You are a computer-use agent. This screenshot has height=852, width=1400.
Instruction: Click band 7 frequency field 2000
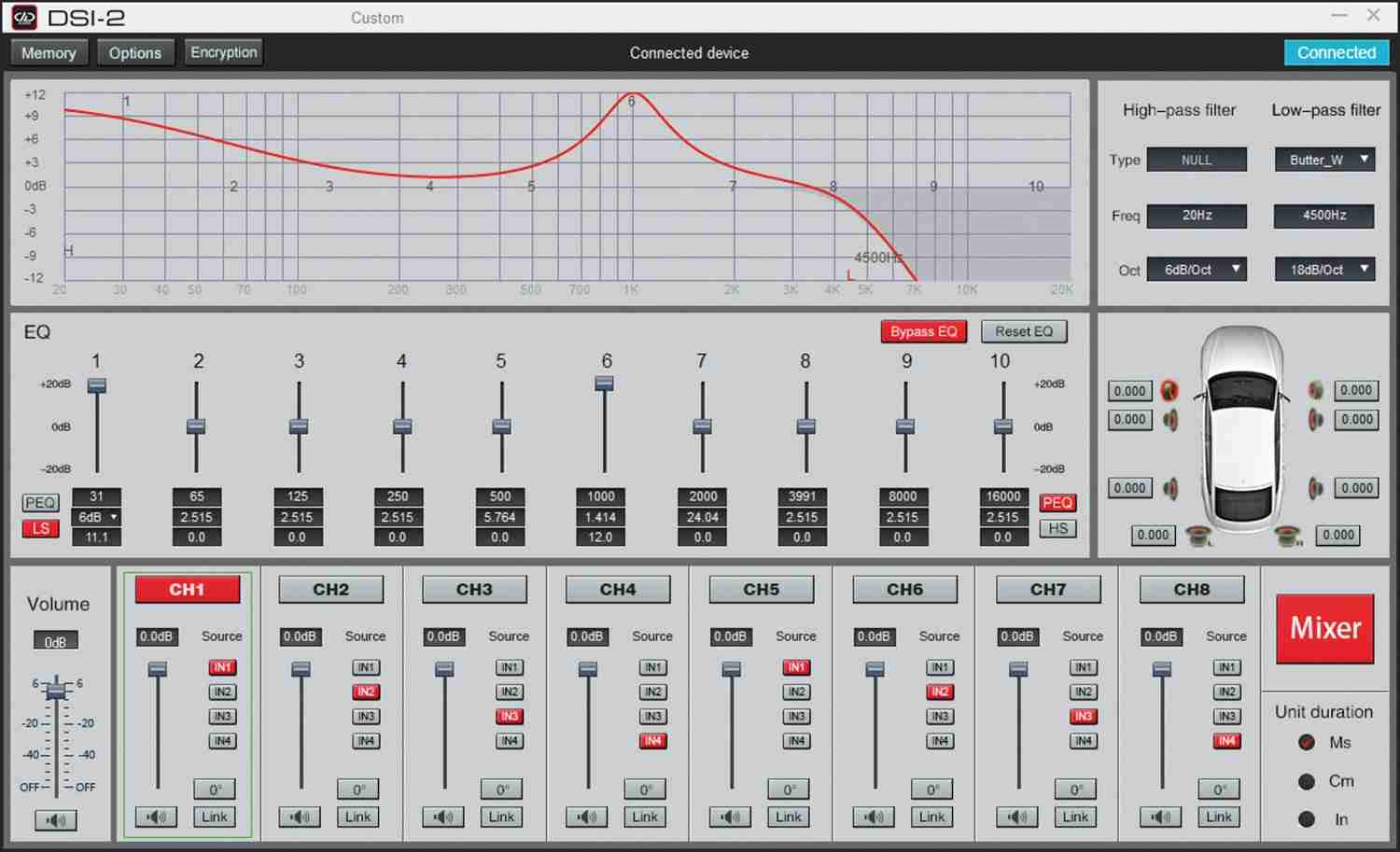[703, 496]
